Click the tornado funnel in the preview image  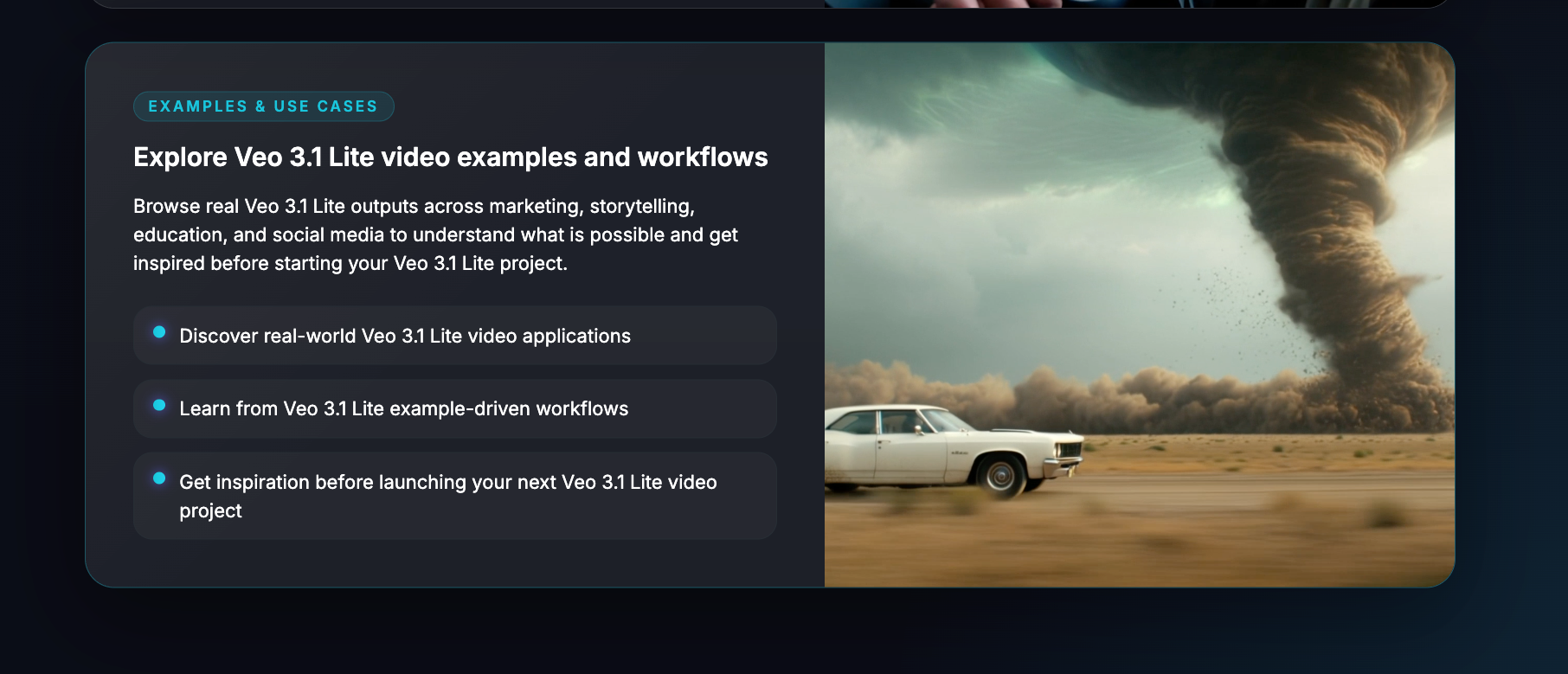pos(1324,216)
